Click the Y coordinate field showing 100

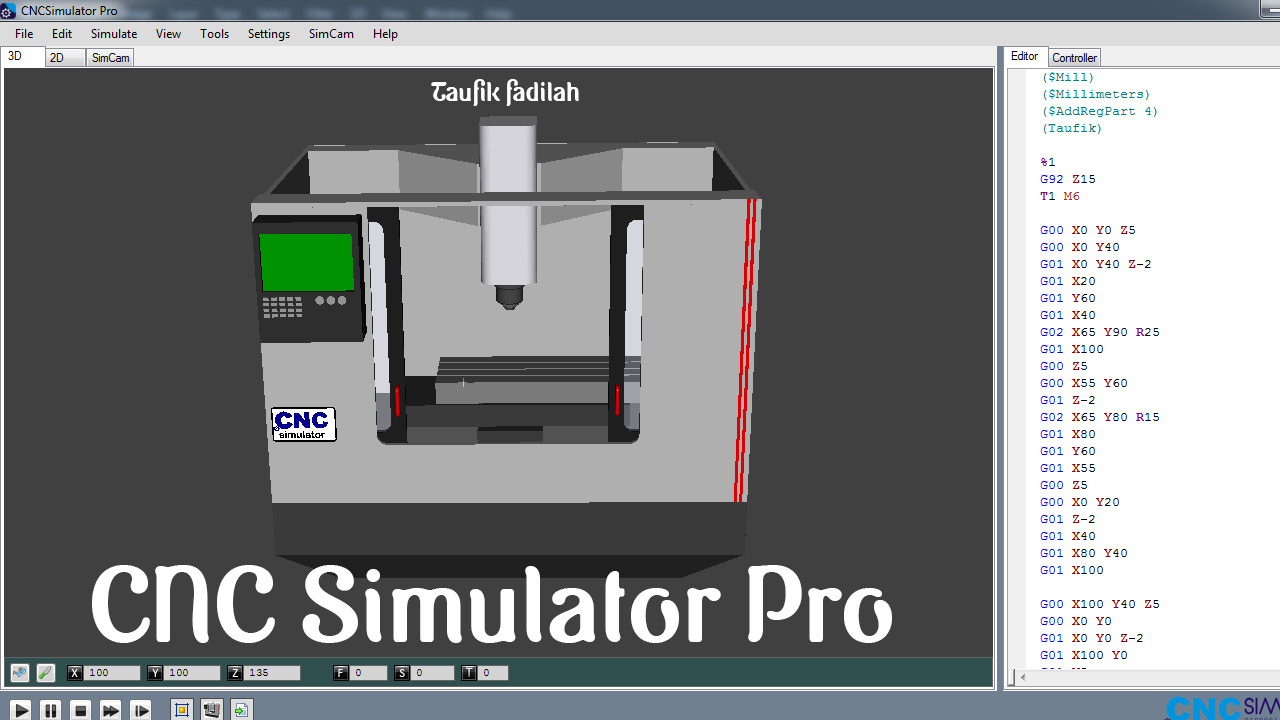click(x=193, y=673)
